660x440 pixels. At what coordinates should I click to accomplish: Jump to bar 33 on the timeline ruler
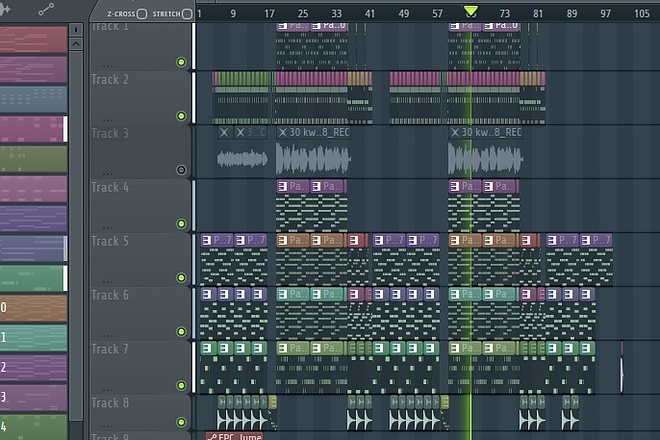[x=336, y=14]
